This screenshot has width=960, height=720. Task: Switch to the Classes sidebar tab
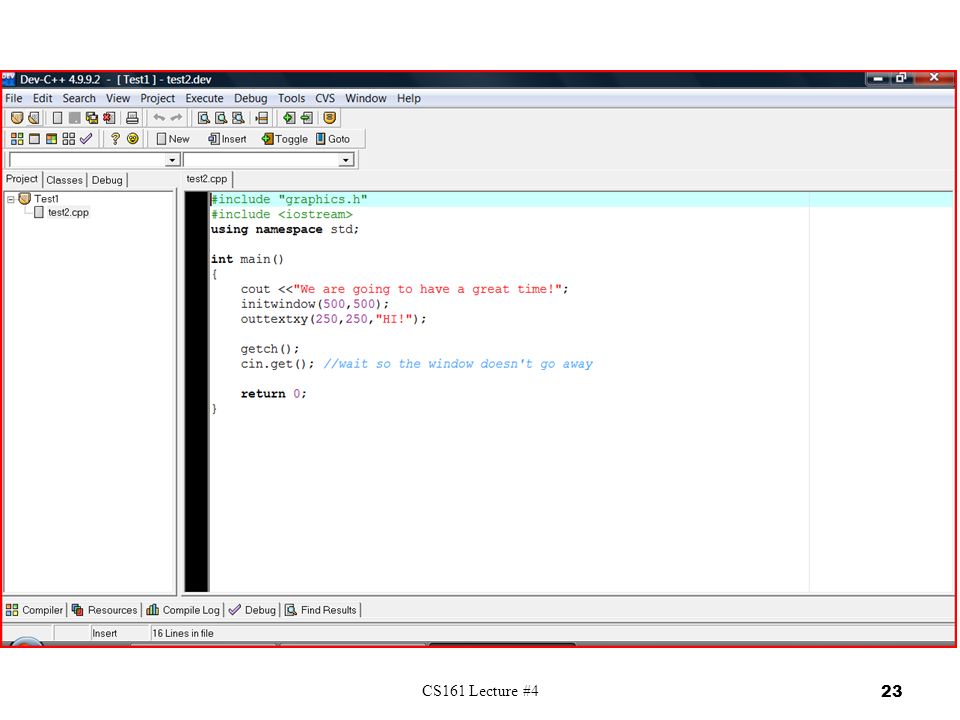point(64,180)
